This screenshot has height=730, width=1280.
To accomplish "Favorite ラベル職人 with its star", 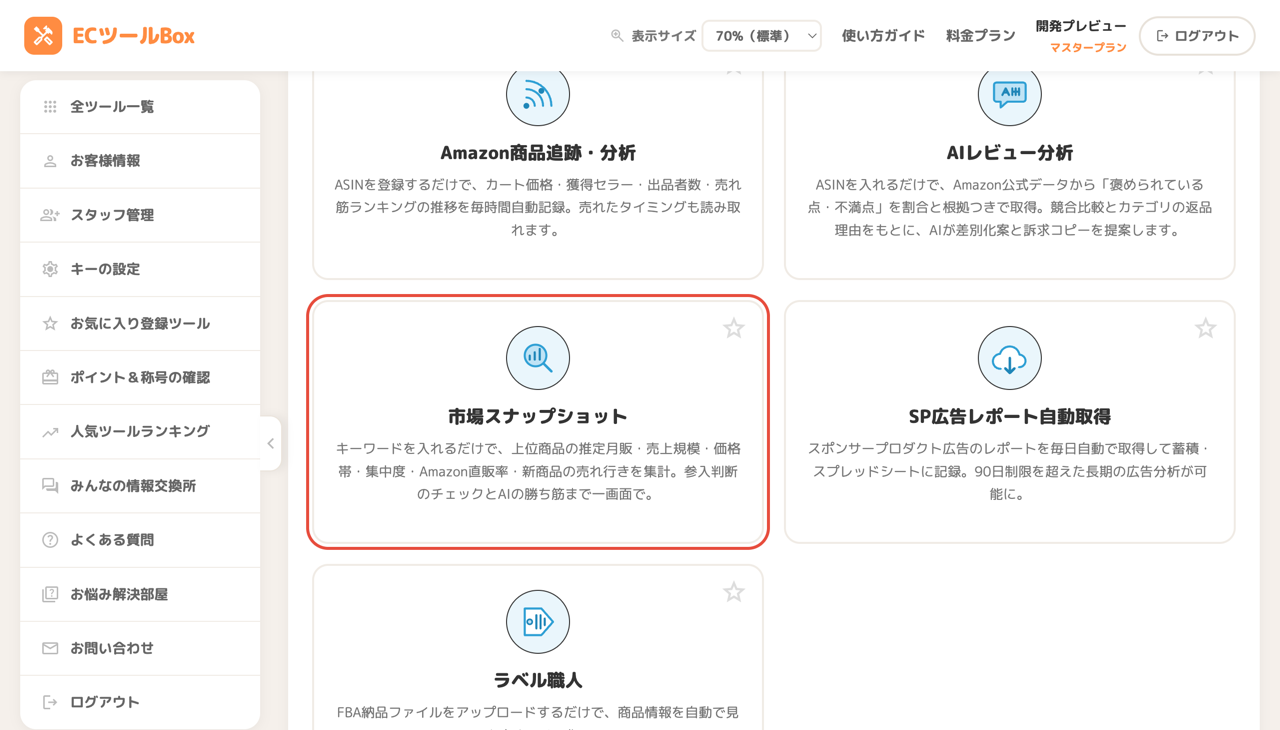I will [734, 592].
